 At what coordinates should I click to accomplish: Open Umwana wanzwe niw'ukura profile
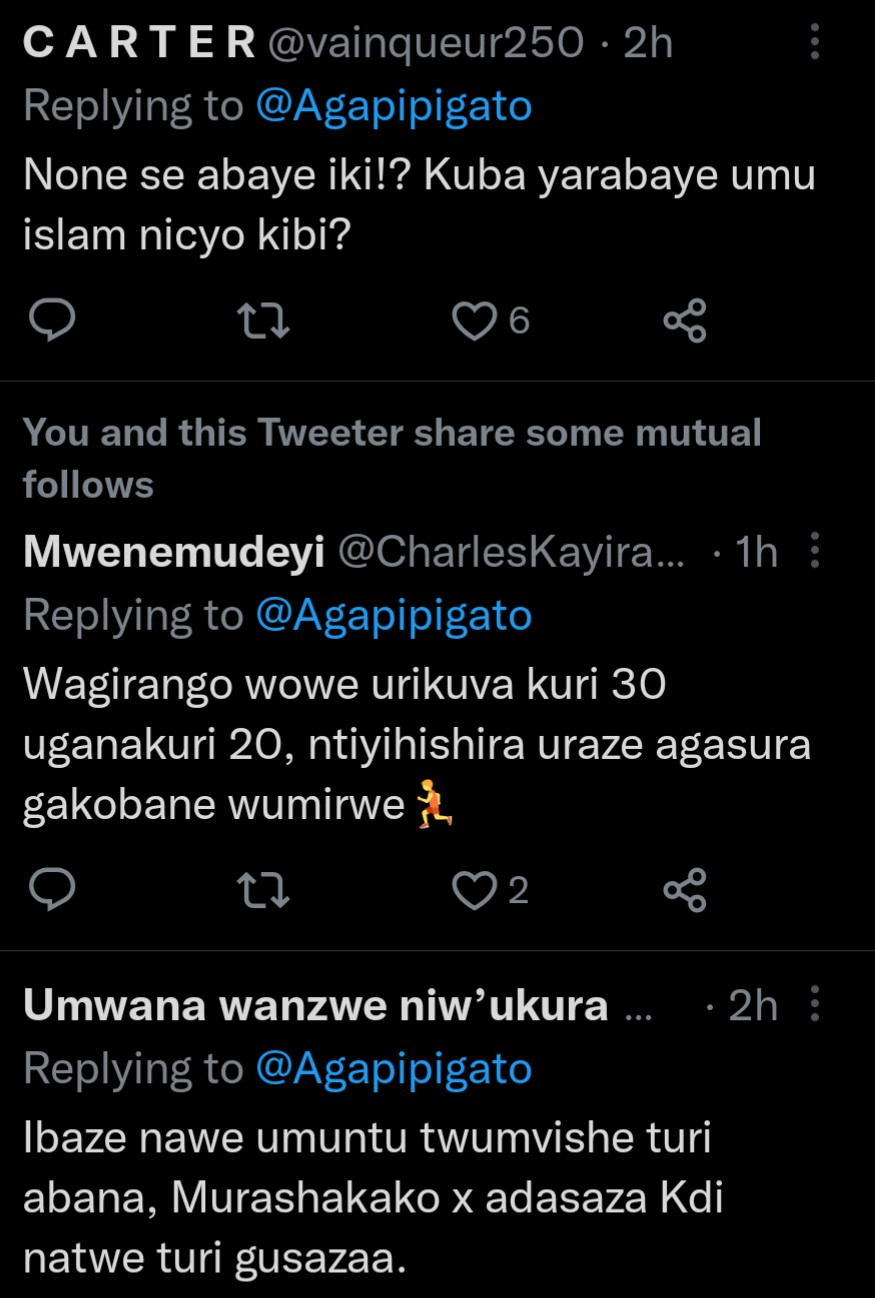(315, 1006)
